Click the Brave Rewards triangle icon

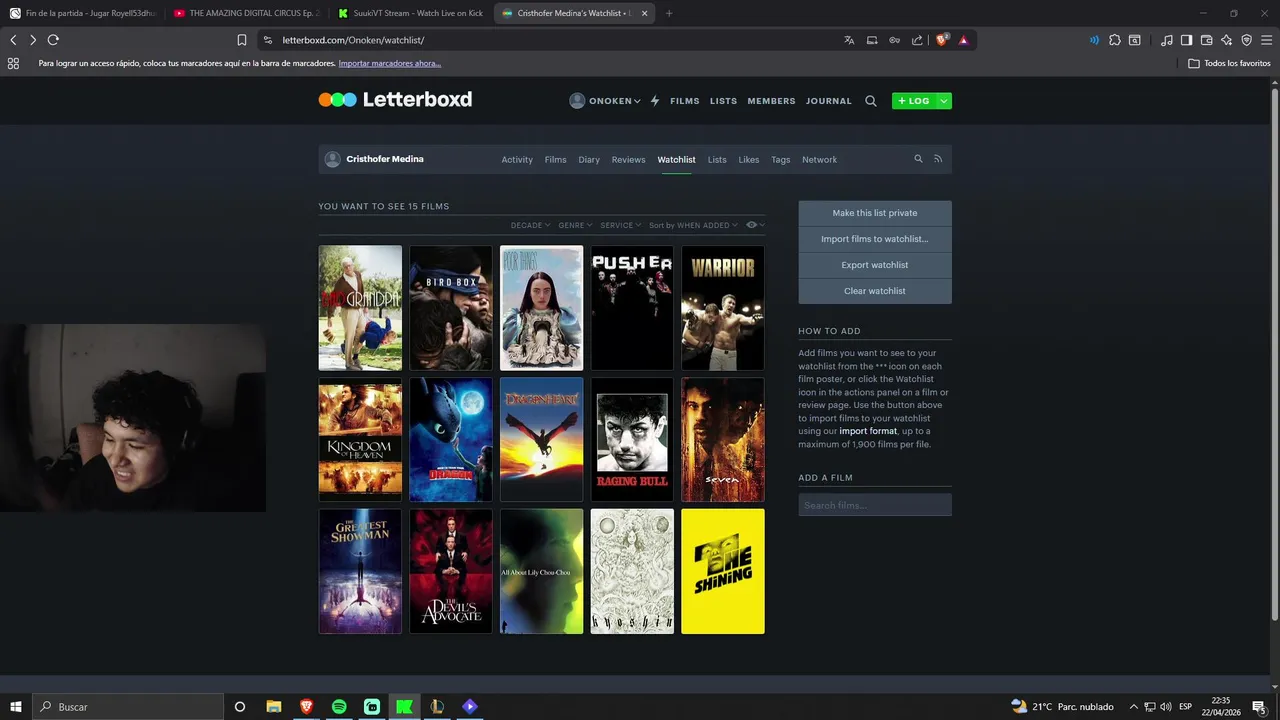[964, 40]
